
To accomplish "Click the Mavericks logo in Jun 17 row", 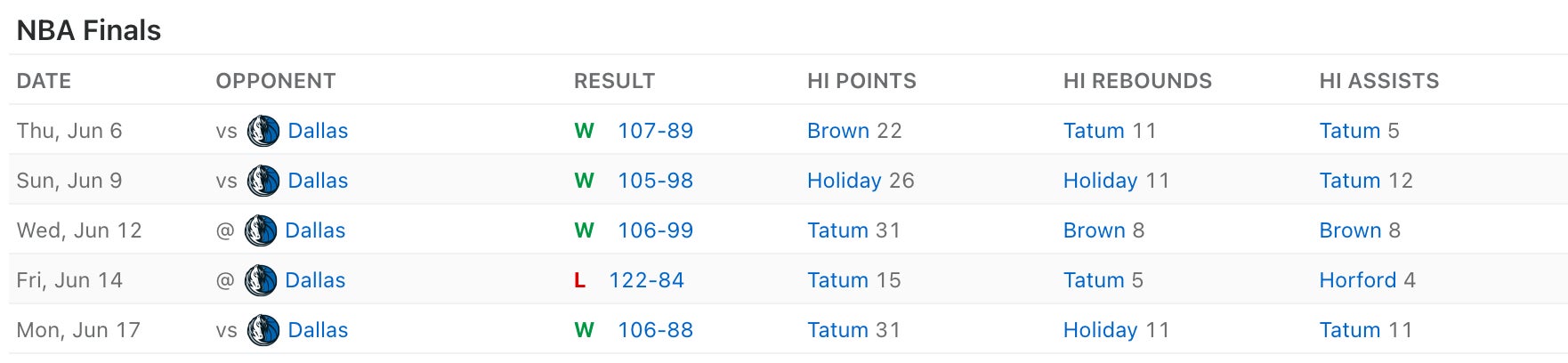I will [x=263, y=330].
